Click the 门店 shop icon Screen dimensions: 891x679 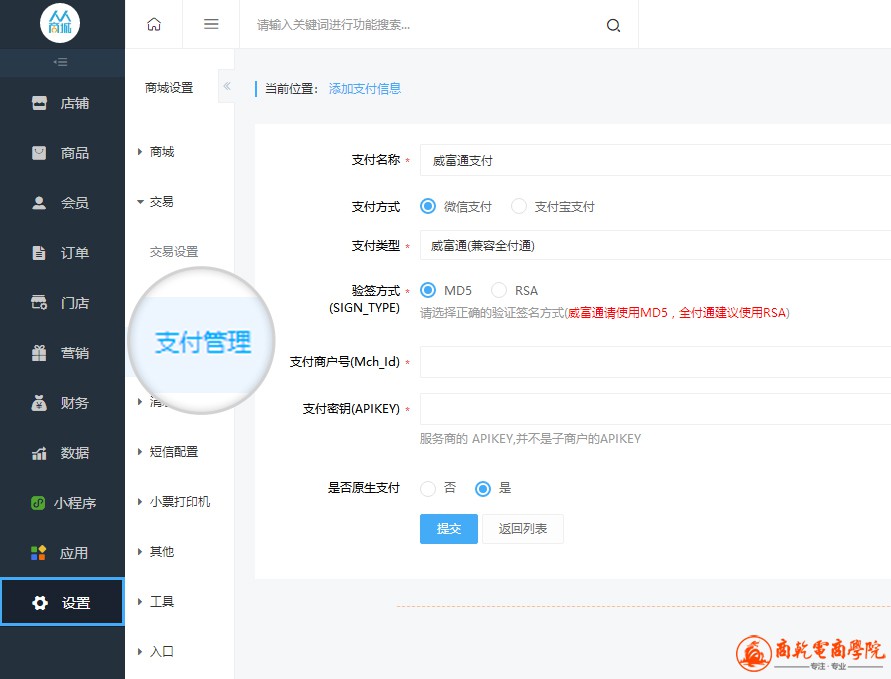pyautogui.click(x=39, y=302)
